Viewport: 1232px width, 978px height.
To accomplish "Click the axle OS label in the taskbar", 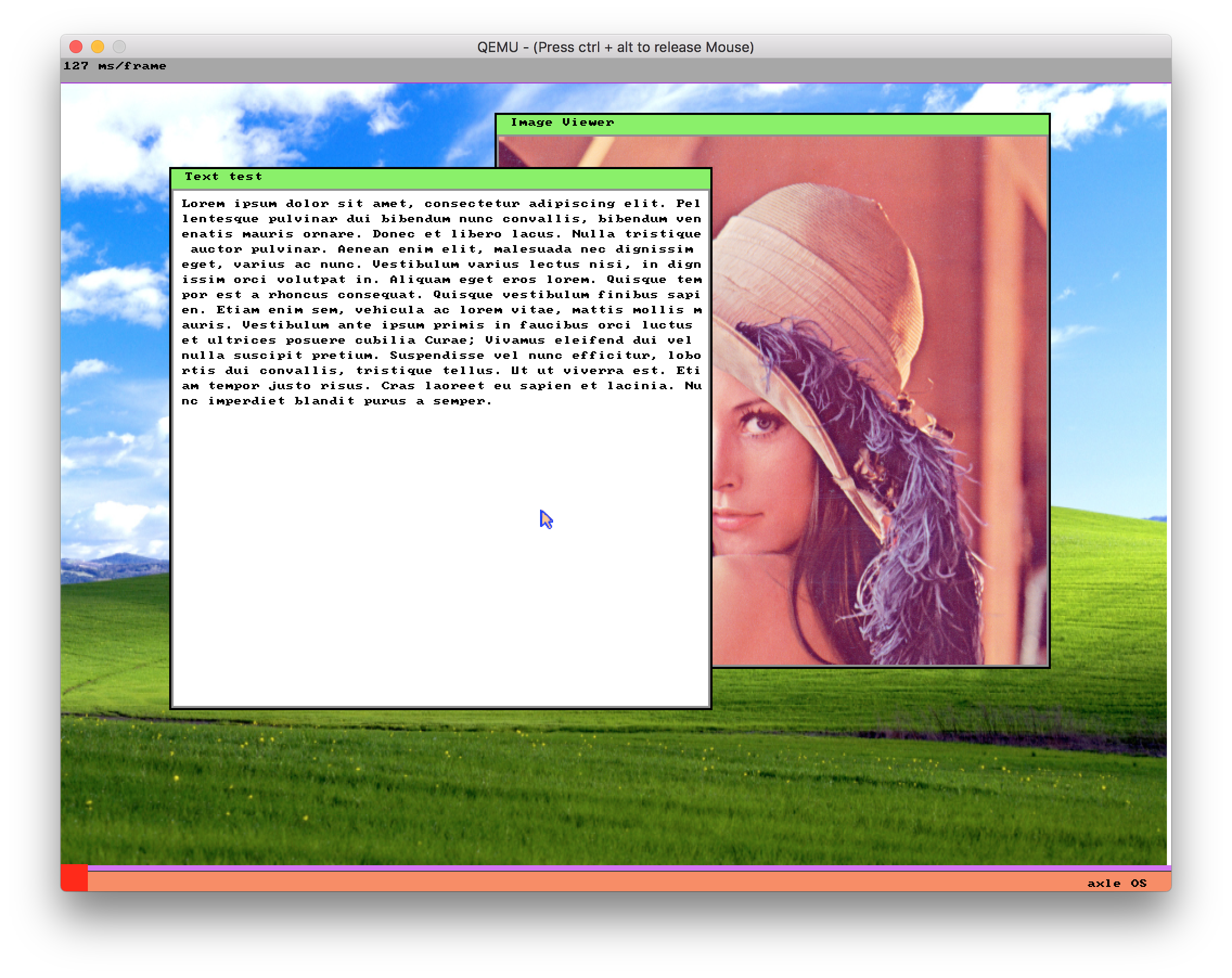I will (x=1116, y=883).
